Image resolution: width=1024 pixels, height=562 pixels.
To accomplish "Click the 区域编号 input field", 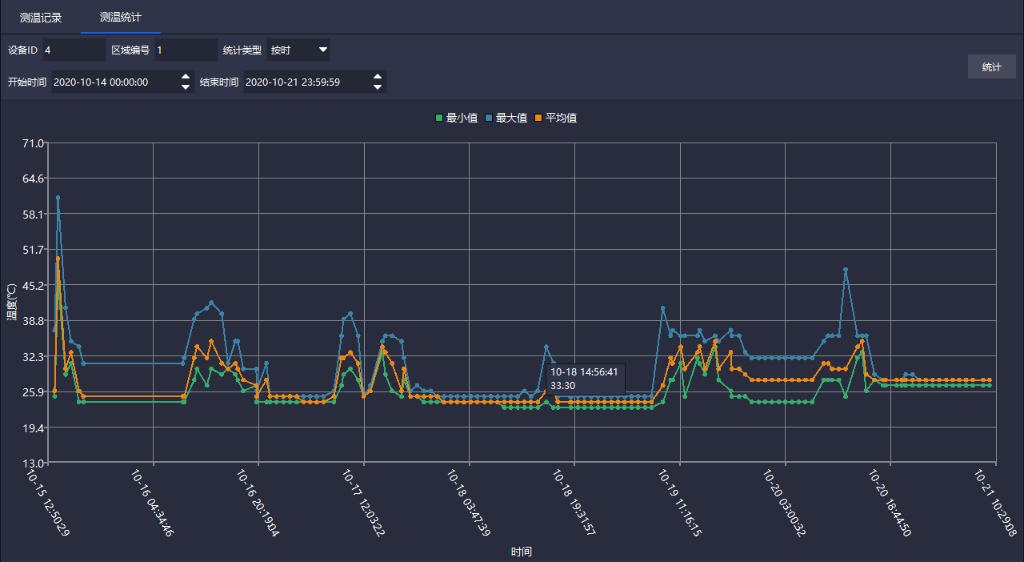I will pos(186,50).
